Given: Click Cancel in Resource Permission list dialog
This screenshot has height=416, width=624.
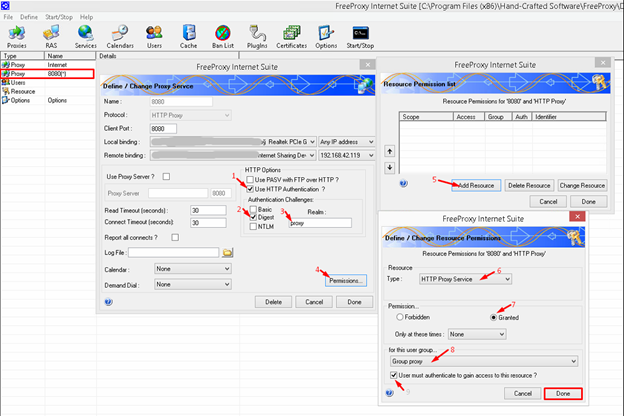Looking at the screenshot, I should click(548, 201).
